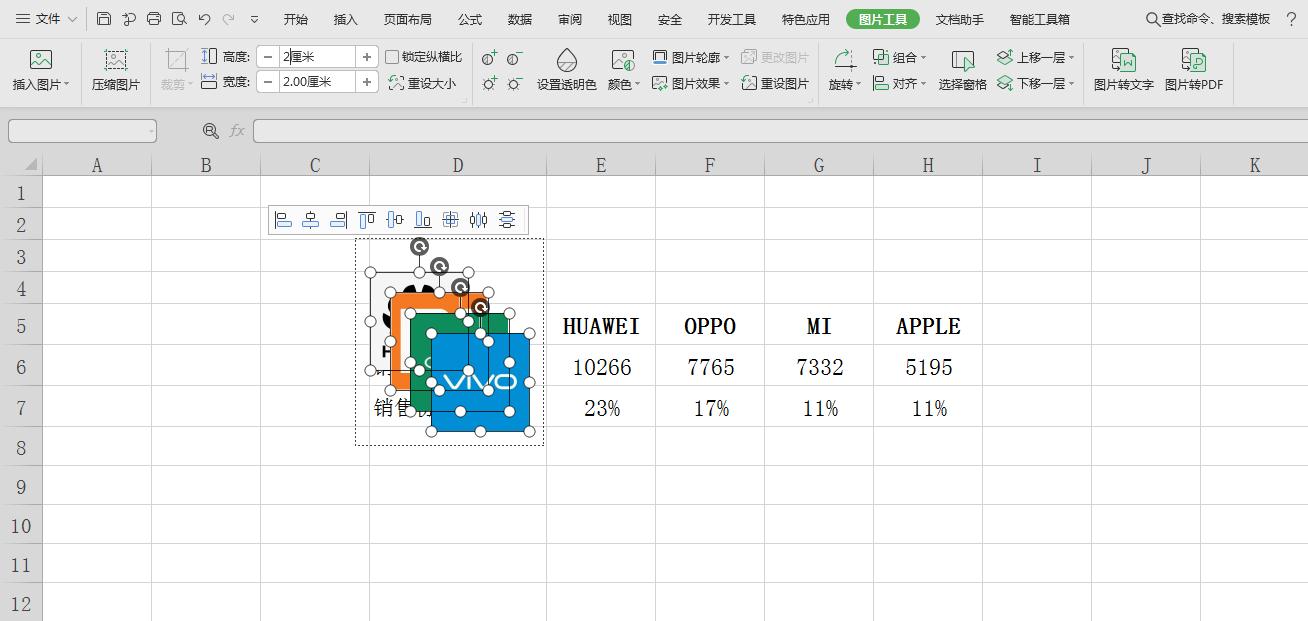Click the height plus stepper

(367, 57)
